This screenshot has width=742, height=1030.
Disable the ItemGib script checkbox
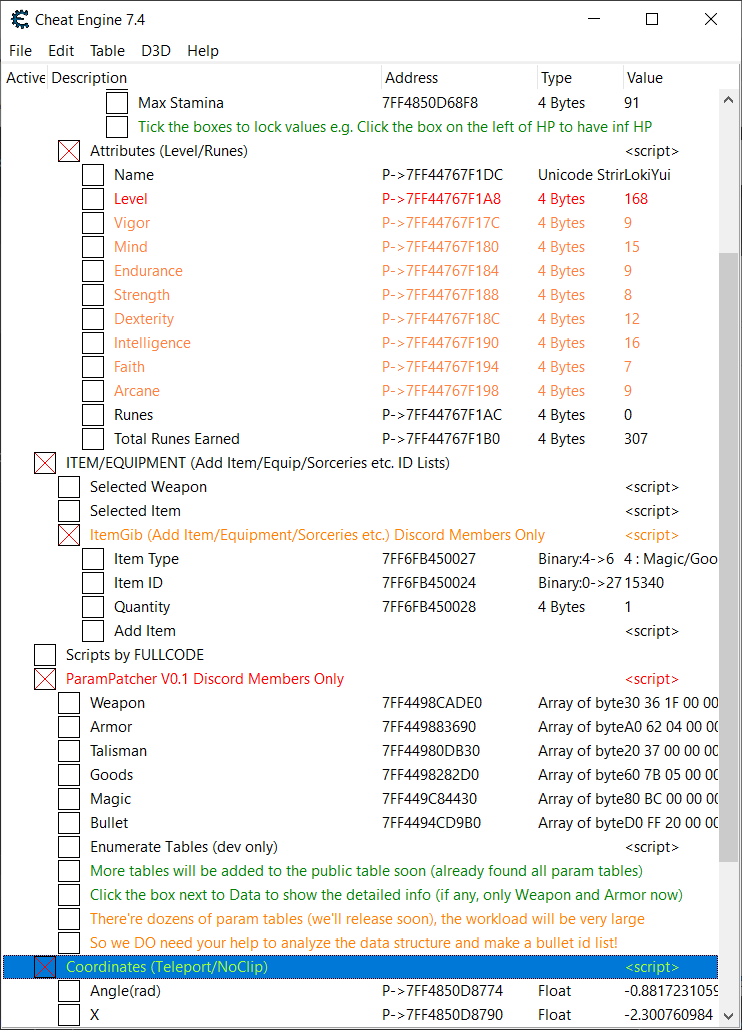[x=69, y=535]
